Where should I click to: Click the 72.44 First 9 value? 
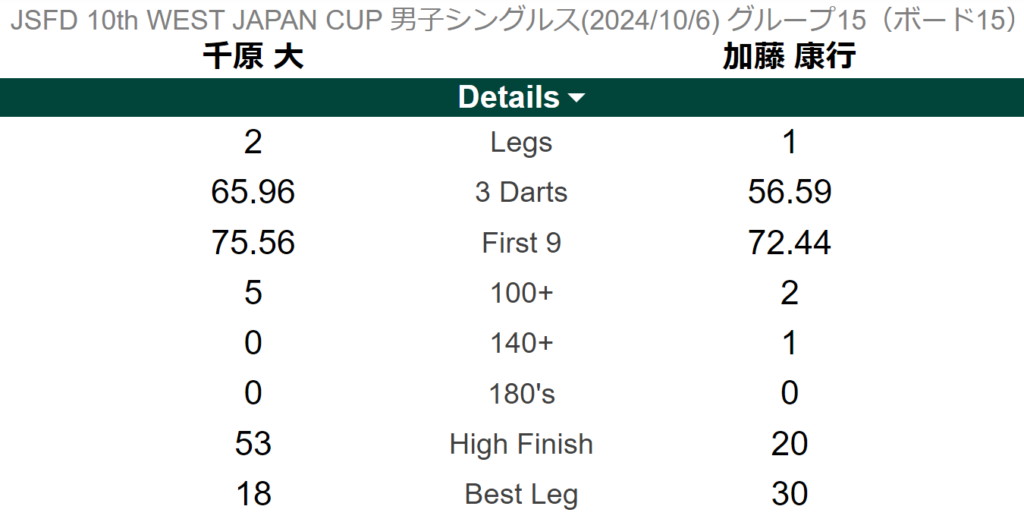pos(789,242)
